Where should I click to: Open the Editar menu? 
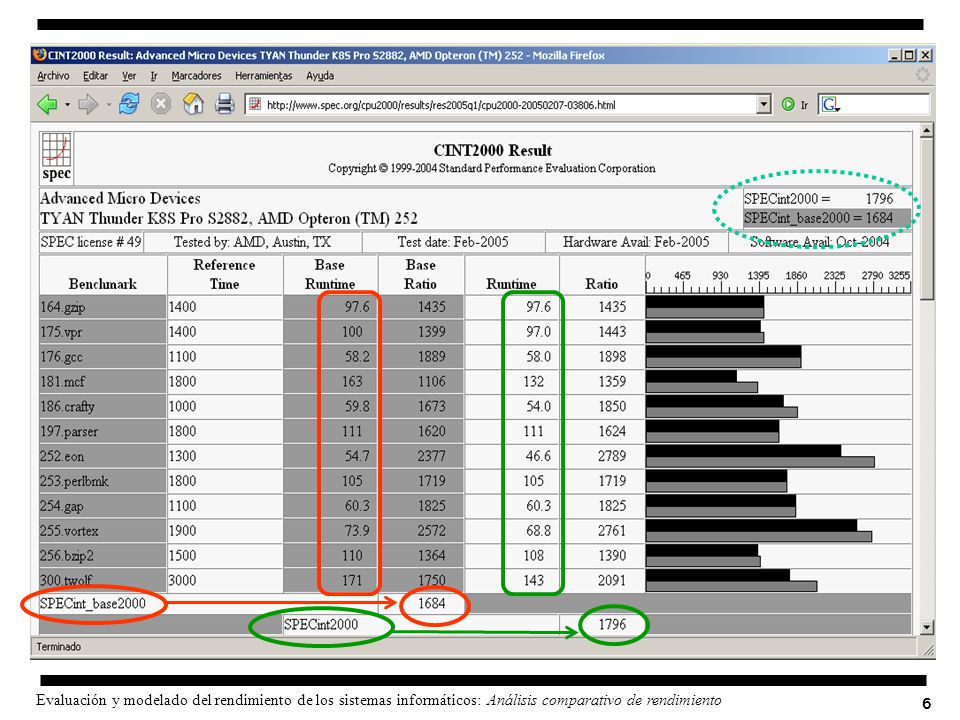tap(96, 76)
